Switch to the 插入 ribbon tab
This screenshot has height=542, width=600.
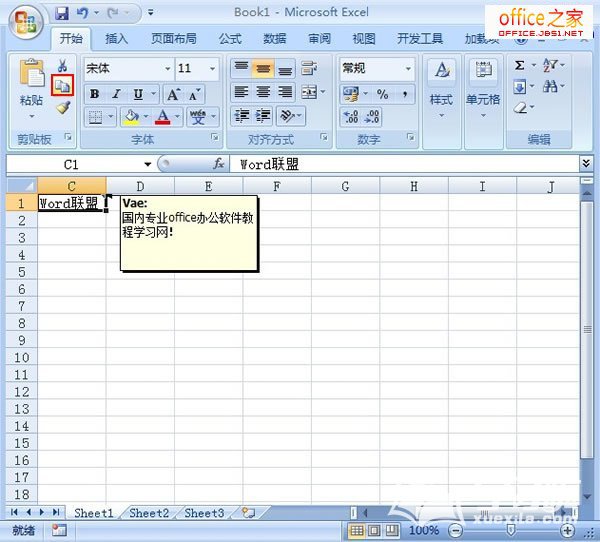point(116,39)
